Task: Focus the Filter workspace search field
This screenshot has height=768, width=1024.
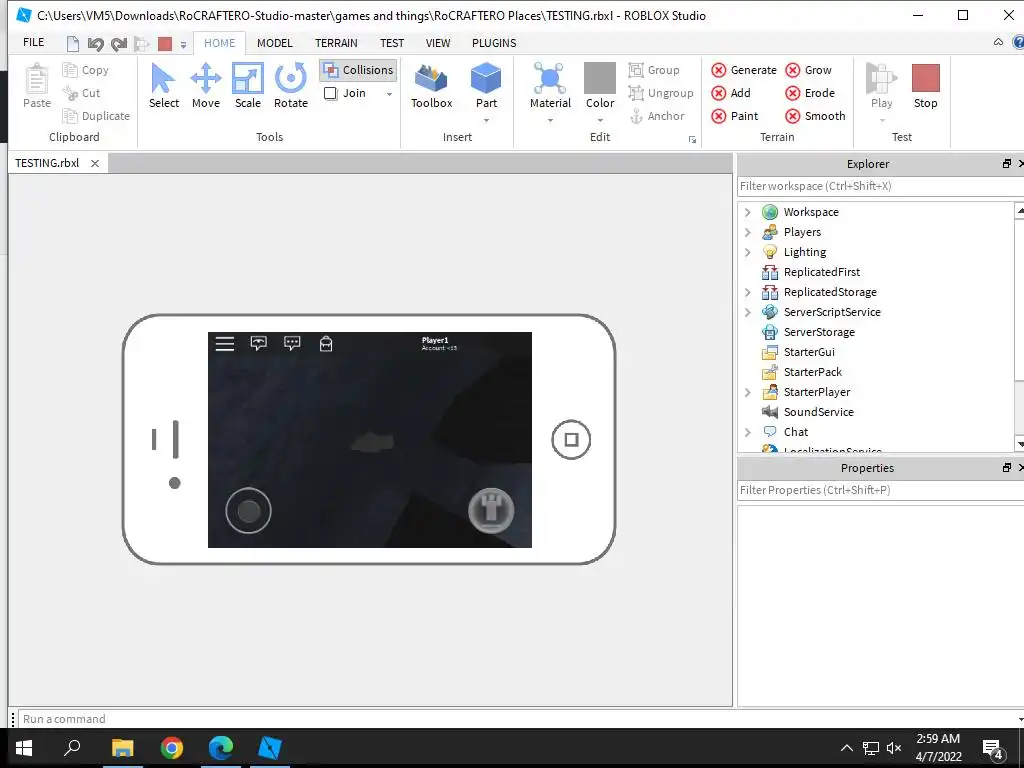Action: point(880,186)
